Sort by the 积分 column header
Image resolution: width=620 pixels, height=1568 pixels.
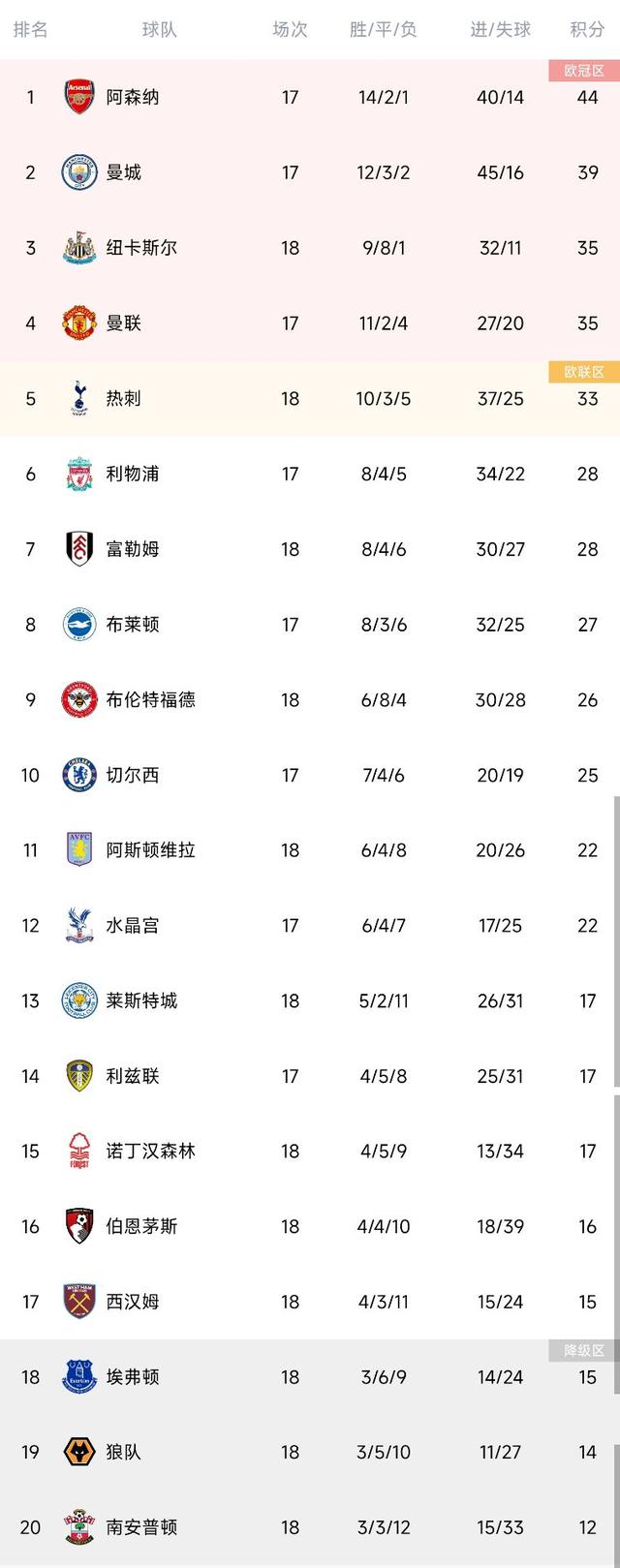point(587,29)
